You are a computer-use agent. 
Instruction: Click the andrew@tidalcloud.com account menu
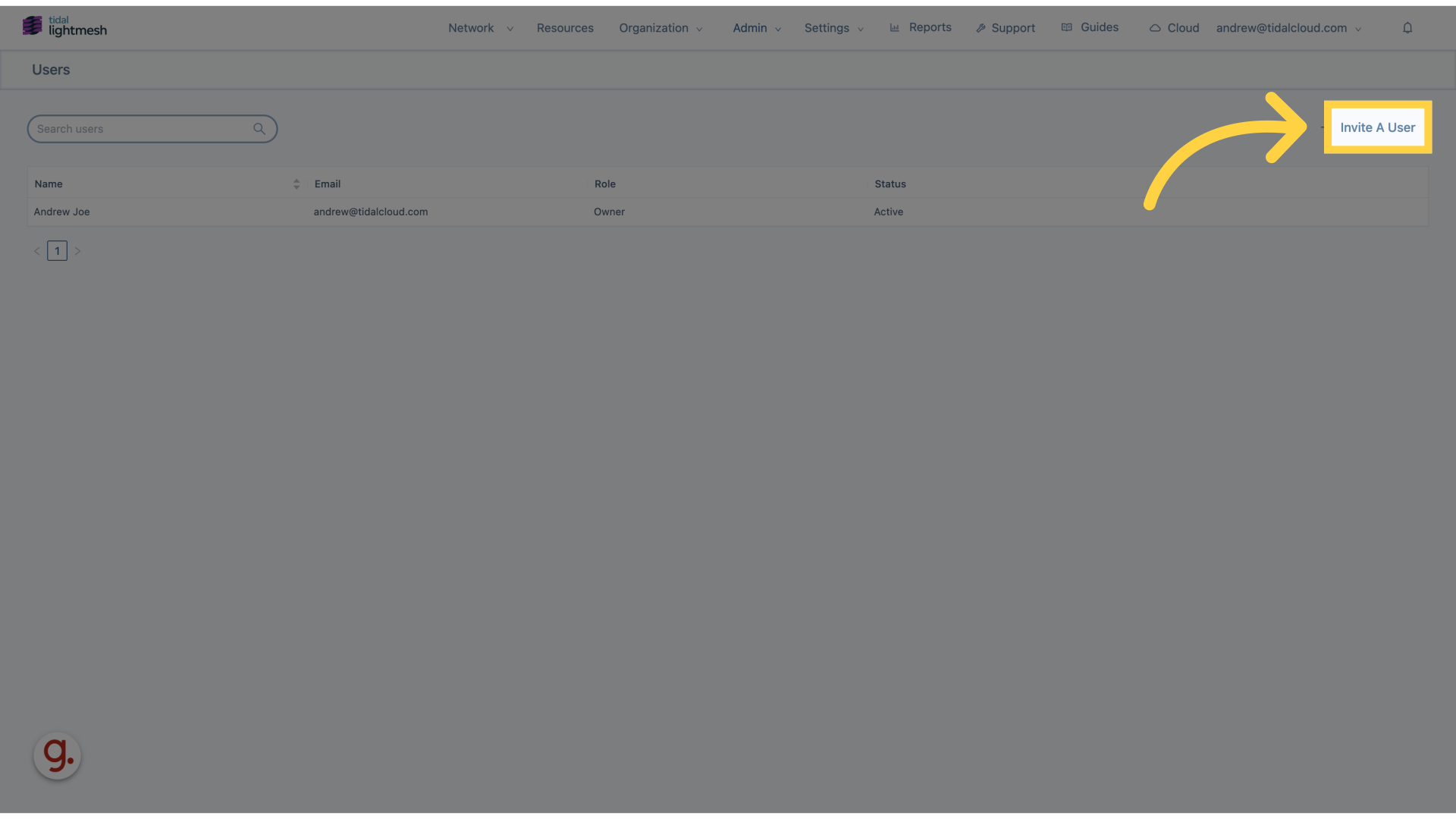point(1289,27)
